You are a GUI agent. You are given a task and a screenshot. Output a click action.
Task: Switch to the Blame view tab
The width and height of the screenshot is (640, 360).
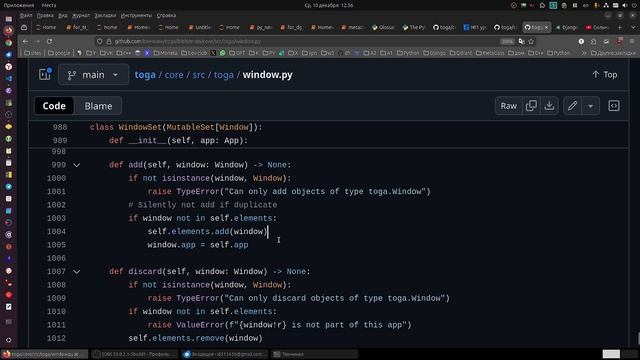click(x=98, y=106)
